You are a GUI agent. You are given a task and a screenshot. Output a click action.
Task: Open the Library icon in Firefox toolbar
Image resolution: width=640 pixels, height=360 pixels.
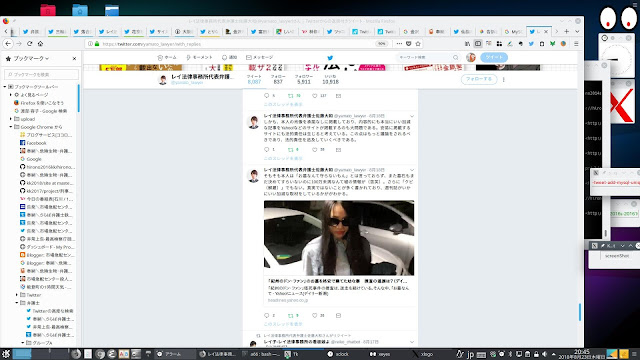pos(467,44)
